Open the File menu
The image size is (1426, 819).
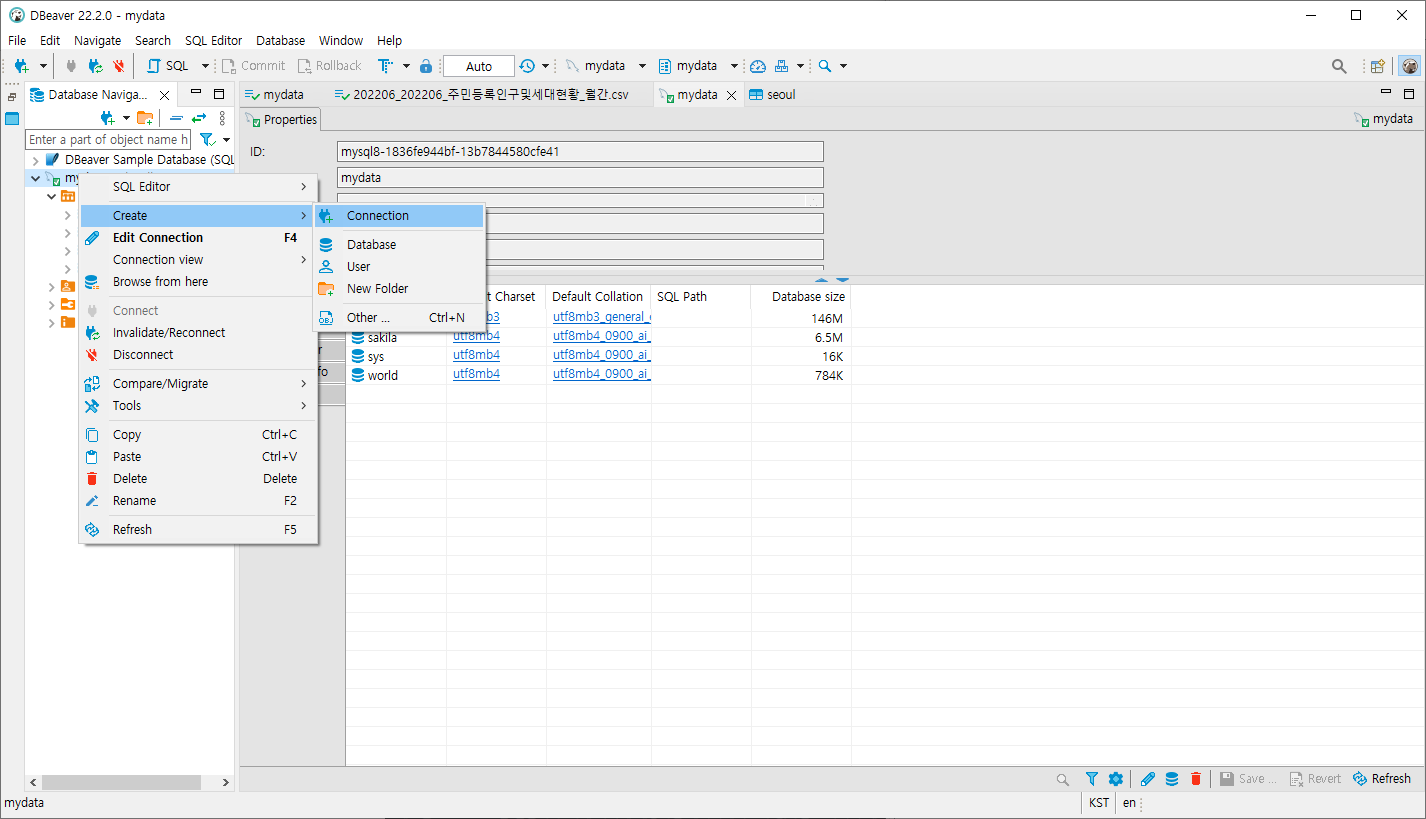tap(17, 40)
